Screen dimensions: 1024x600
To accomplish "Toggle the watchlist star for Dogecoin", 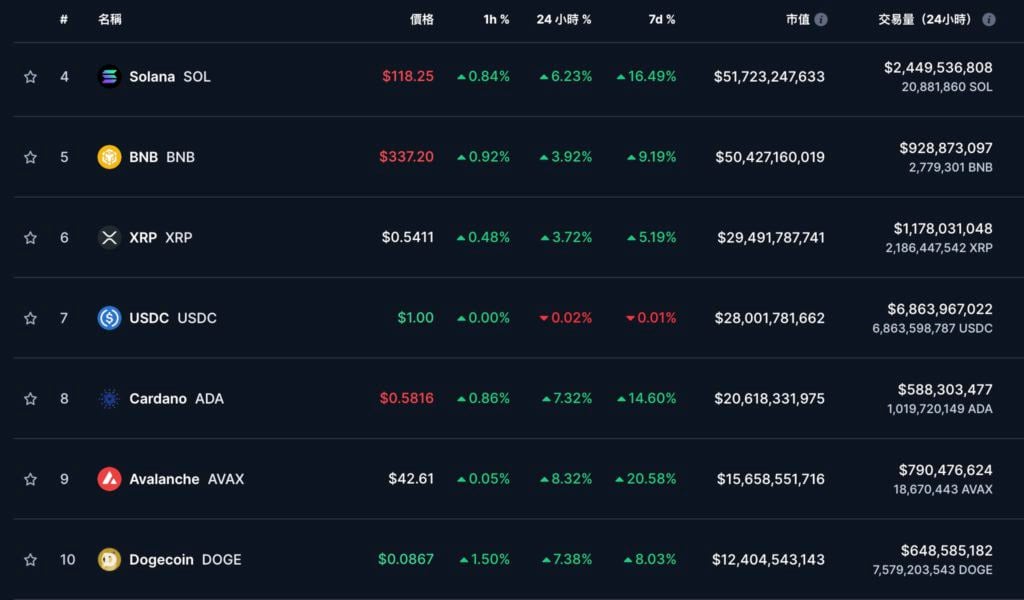I will (30, 560).
